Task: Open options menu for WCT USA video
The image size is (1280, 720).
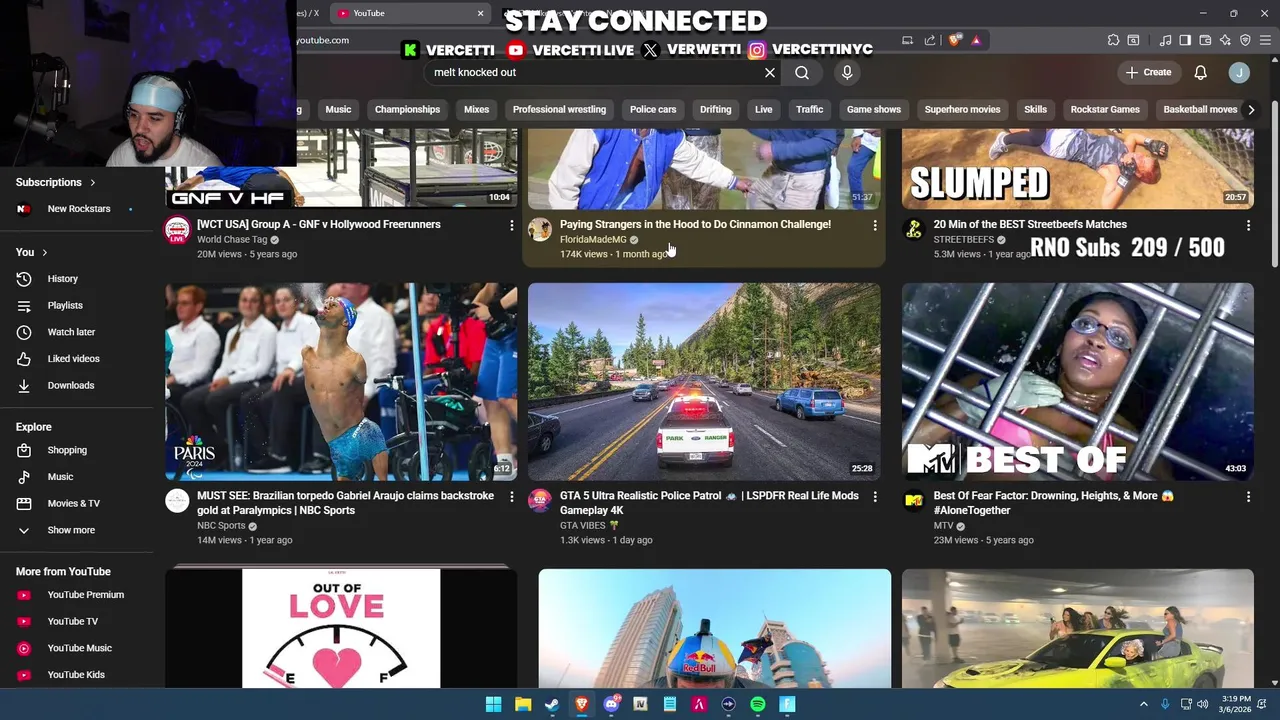Action: pyautogui.click(x=512, y=226)
